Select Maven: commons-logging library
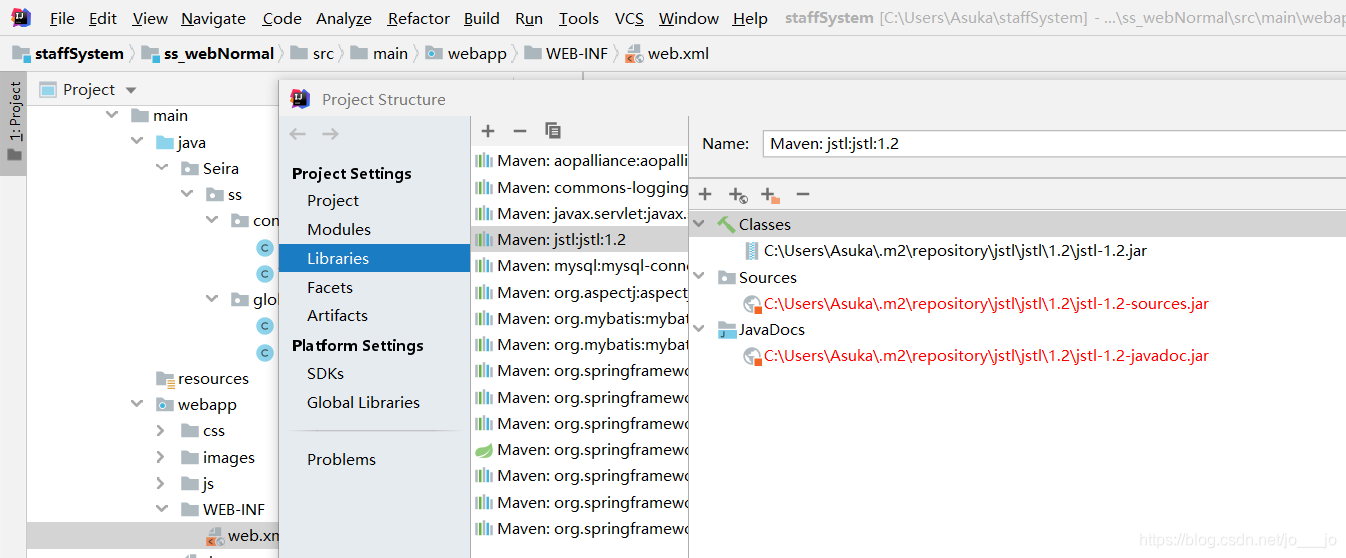The width and height of the screenshot is (1346, 558). [x=580, y=187]
